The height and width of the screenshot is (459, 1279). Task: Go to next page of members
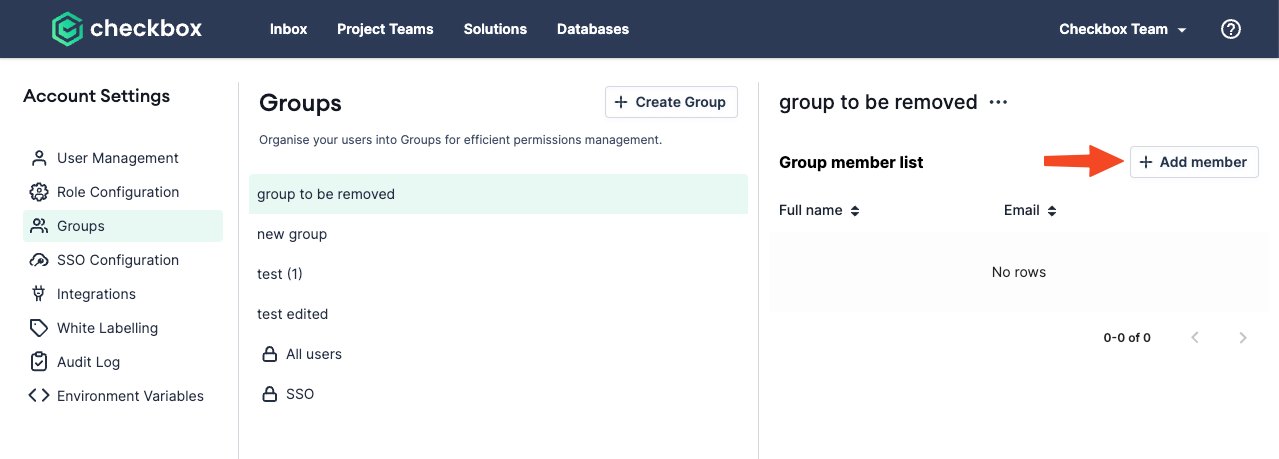pyautogui.click(x=1243, y=338)
